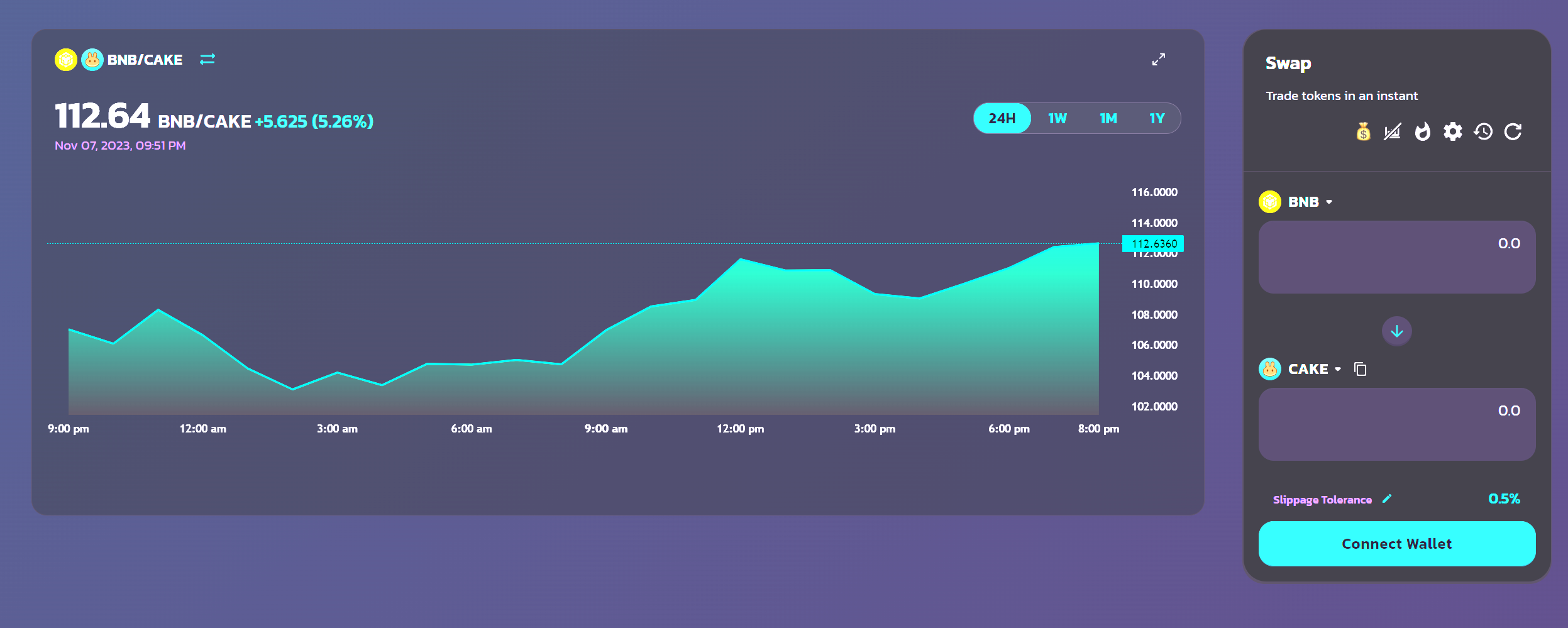
Task: Open the CAKE token selector dropdown
Action: 1315,369
